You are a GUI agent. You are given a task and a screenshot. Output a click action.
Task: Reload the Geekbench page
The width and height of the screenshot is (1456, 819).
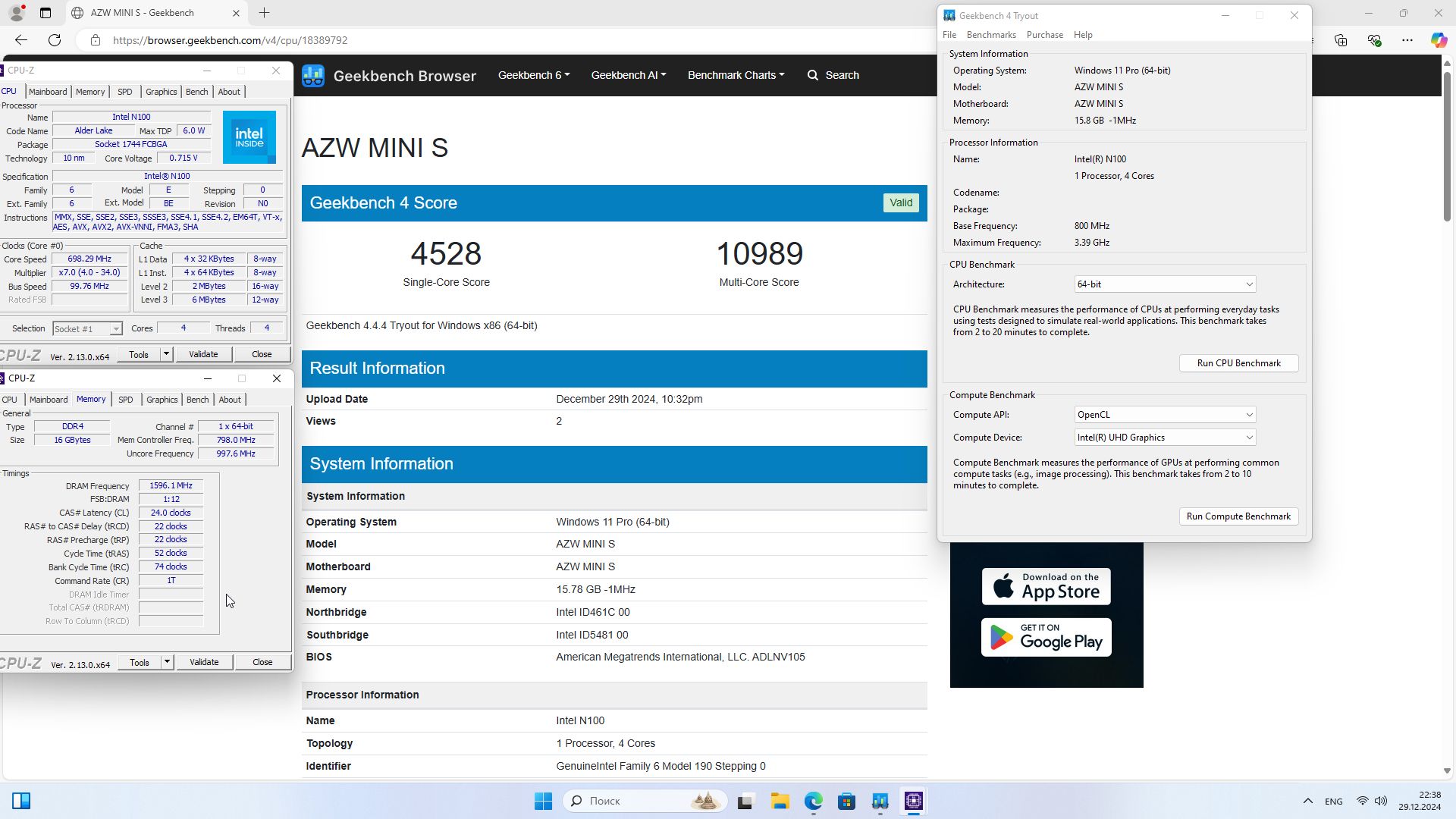point(55,40)
